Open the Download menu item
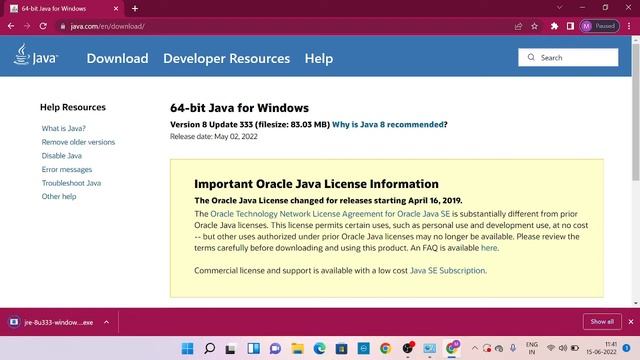 [118, 58]
